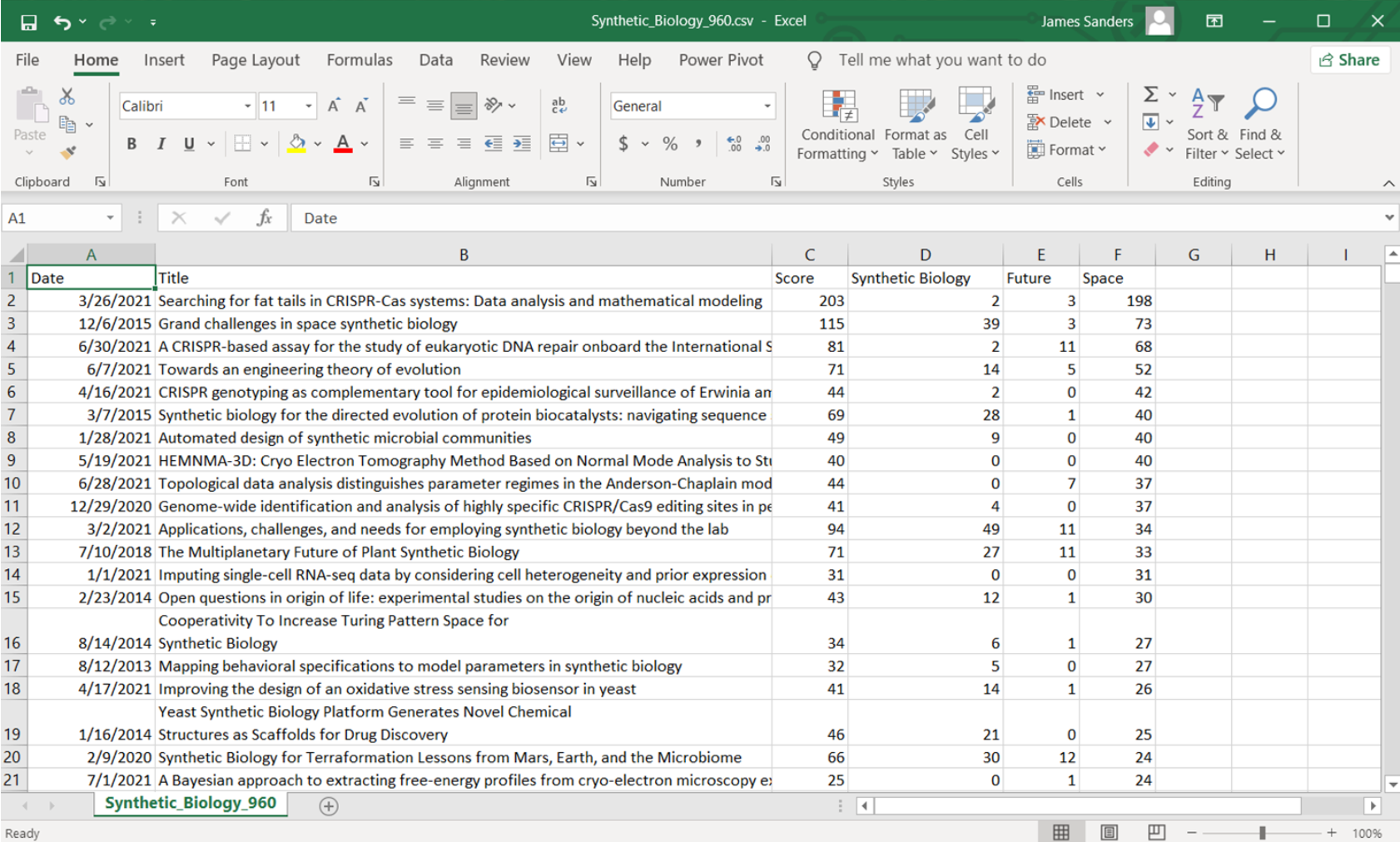Click the Insert Function fx icon
This screenshot has width=1400, height=842.
[265, 218]
